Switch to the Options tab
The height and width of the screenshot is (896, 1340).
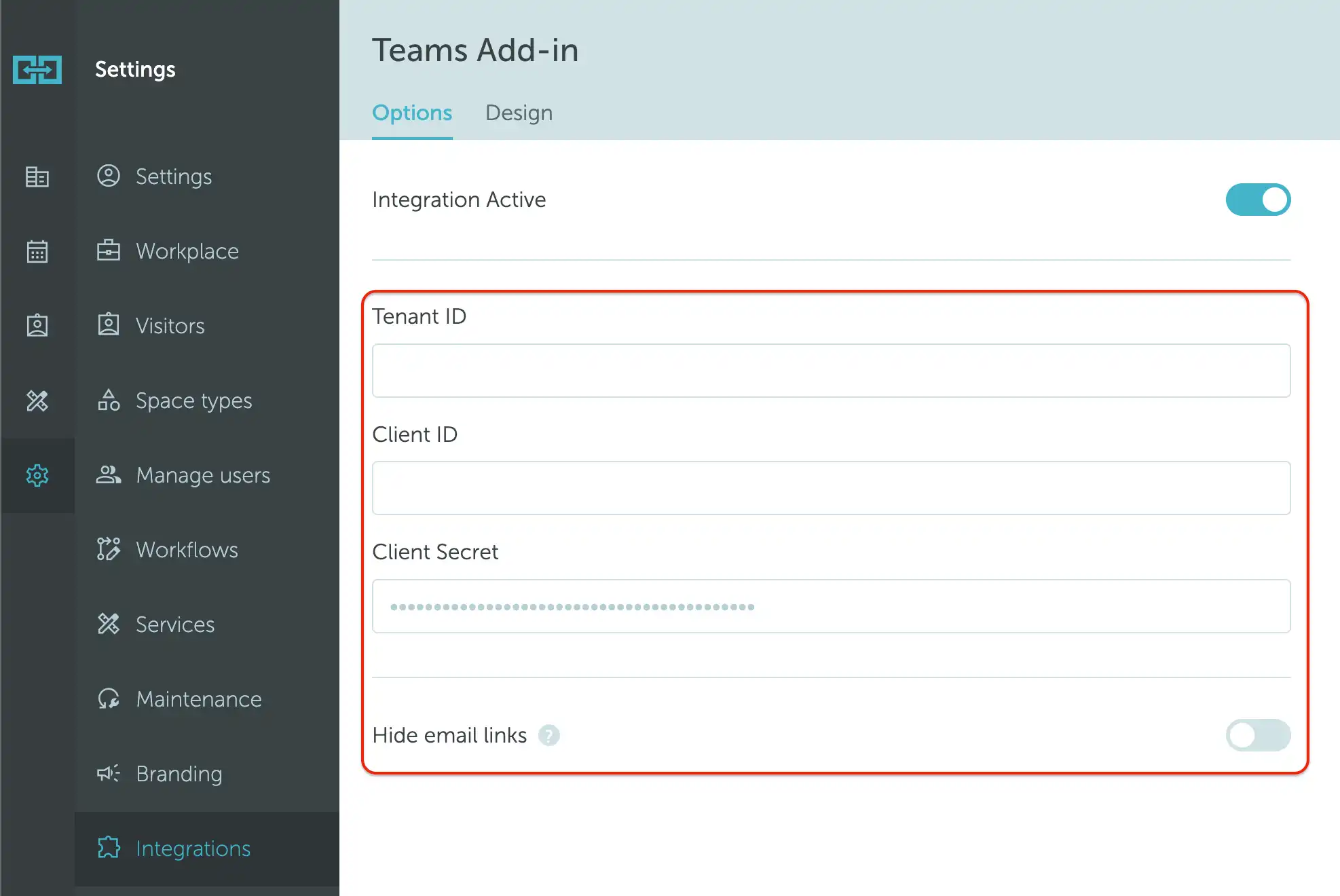[x=412, y=113]
